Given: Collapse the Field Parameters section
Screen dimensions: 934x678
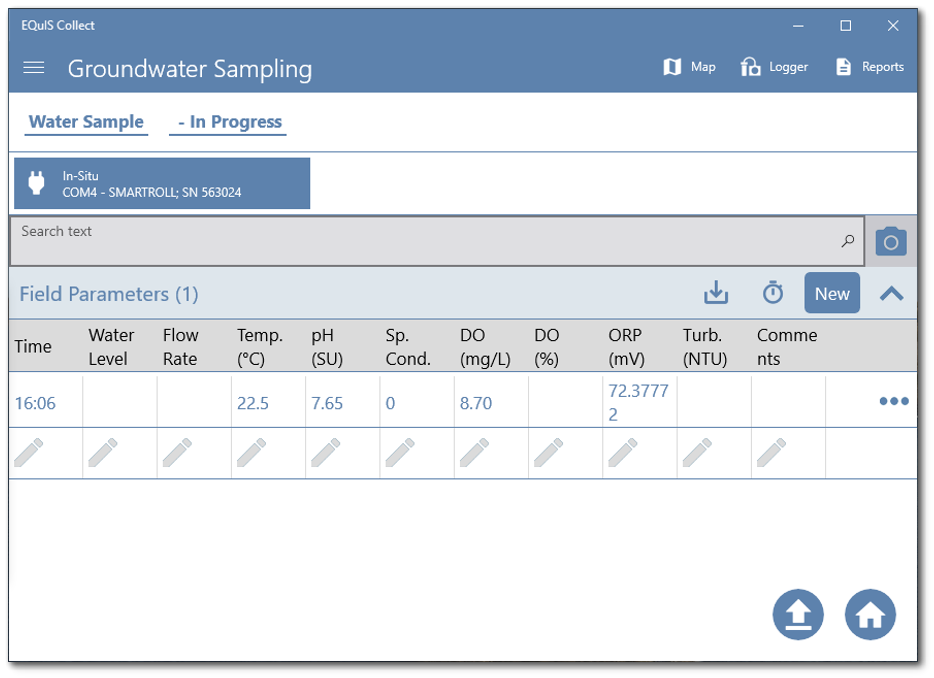Looking at the screenshot, I should coord(891,292).
